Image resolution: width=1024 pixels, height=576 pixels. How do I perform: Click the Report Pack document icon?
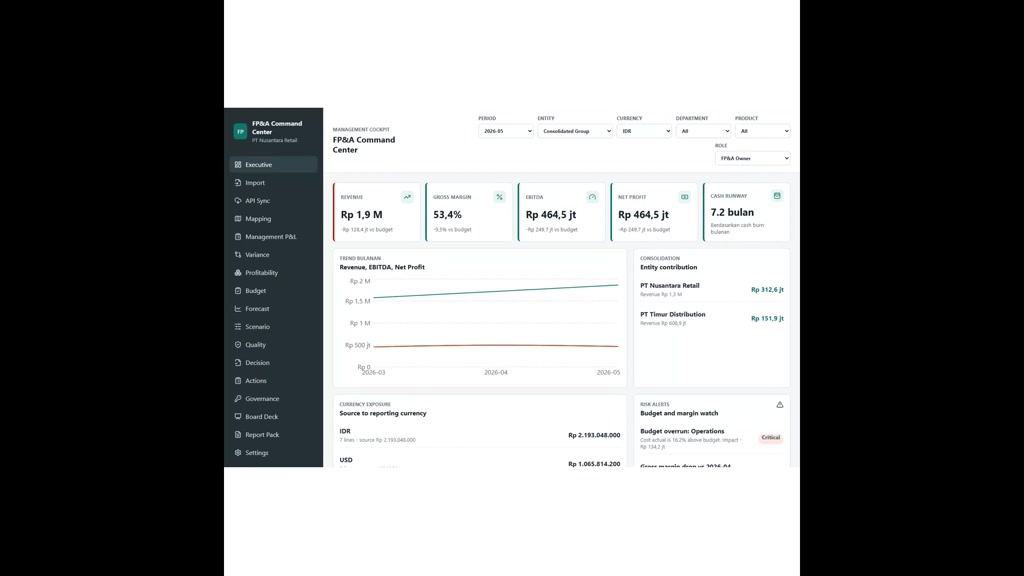pos(238,434)
